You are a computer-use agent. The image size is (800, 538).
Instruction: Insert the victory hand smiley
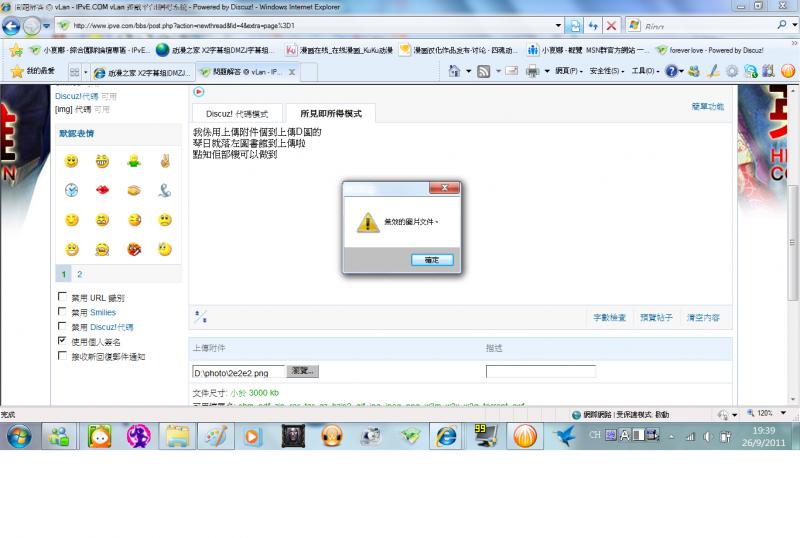click(165, 161)
